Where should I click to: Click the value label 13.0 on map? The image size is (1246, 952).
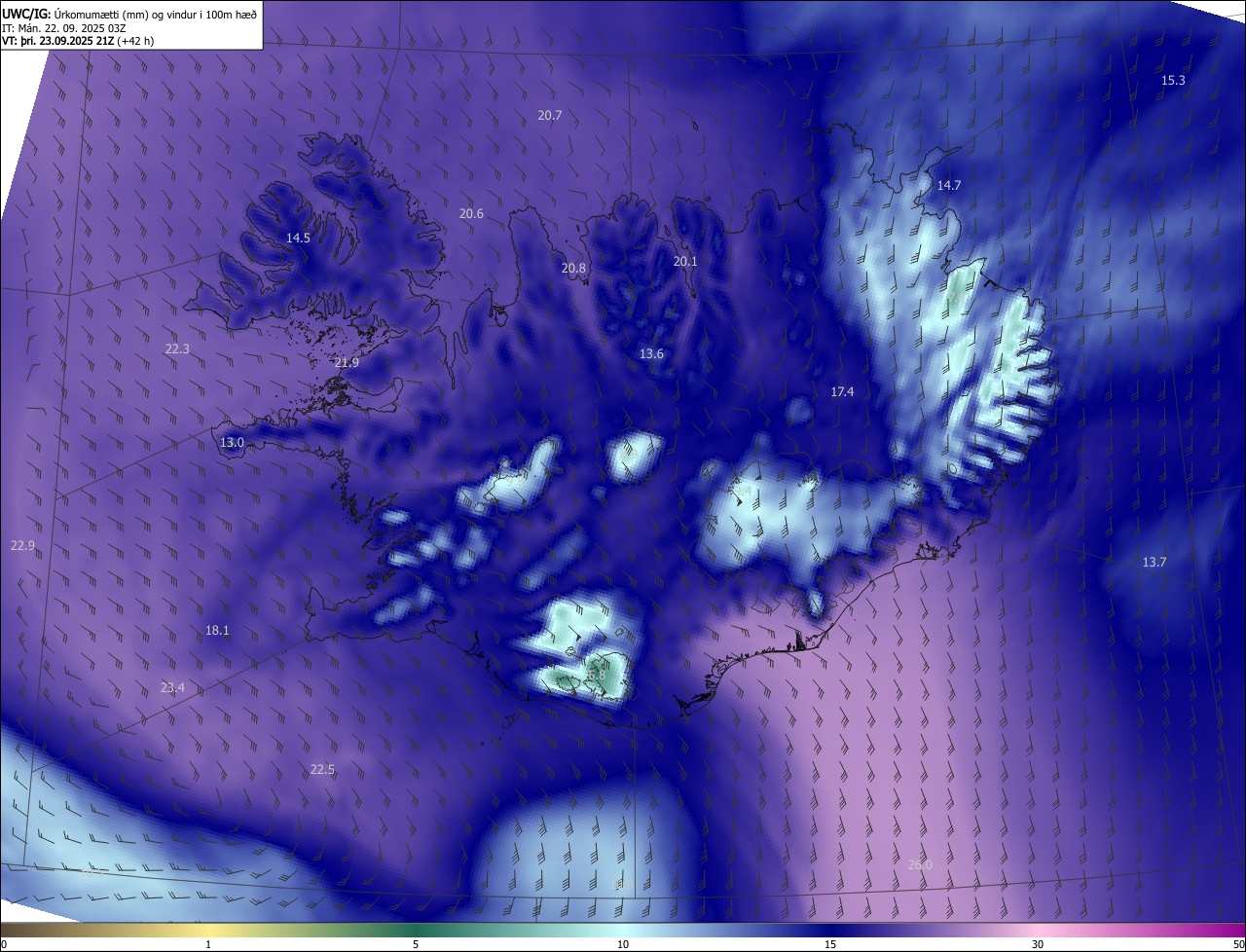(x=232, y=442)
